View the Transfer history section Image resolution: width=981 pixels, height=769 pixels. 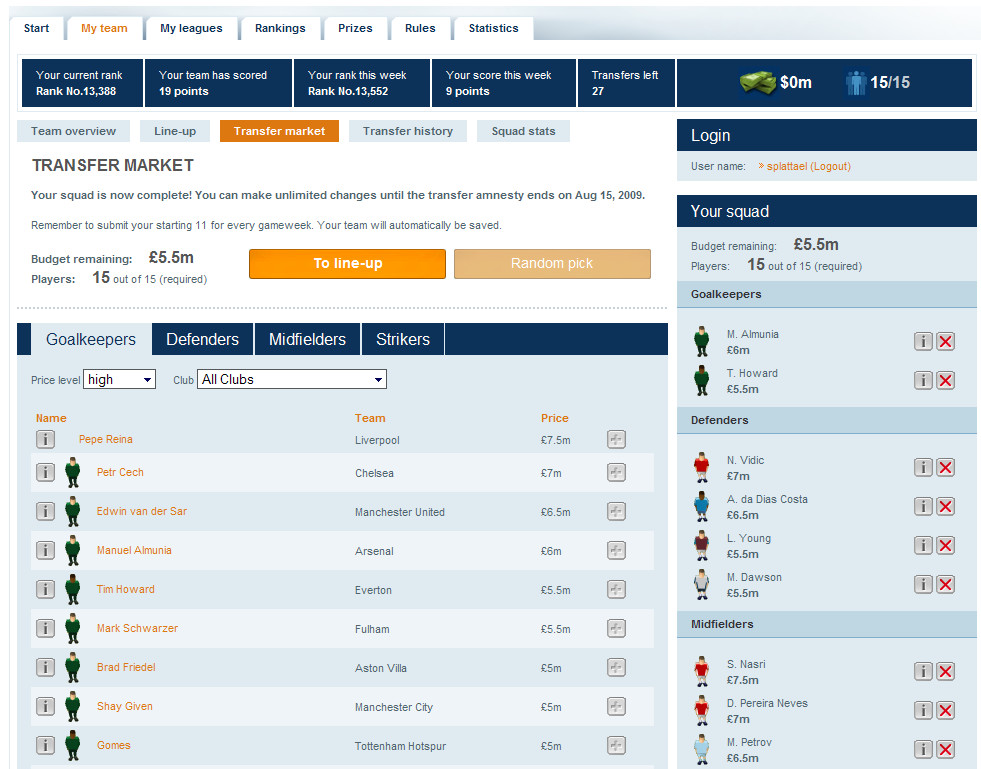click(x=408, y=131)
